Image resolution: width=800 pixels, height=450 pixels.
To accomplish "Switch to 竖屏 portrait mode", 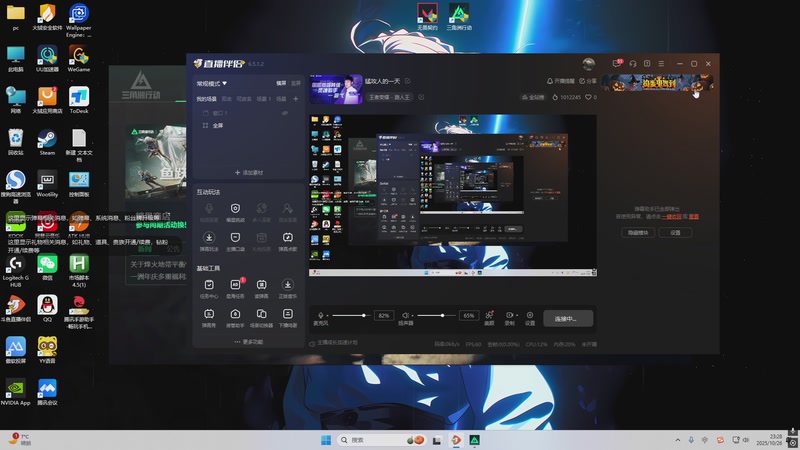I will [296, 83].
